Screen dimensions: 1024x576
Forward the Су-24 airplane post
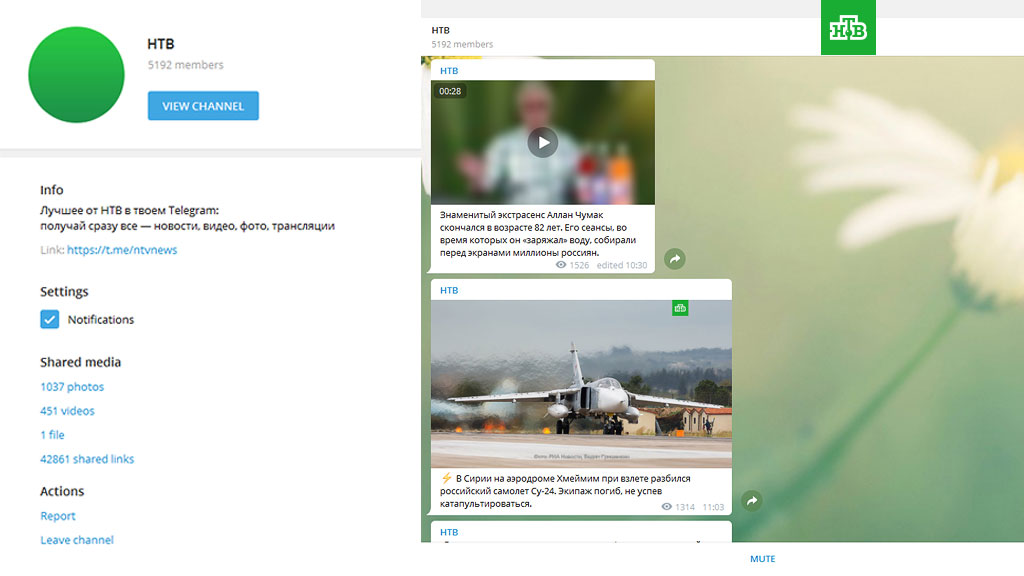[752, 501]
